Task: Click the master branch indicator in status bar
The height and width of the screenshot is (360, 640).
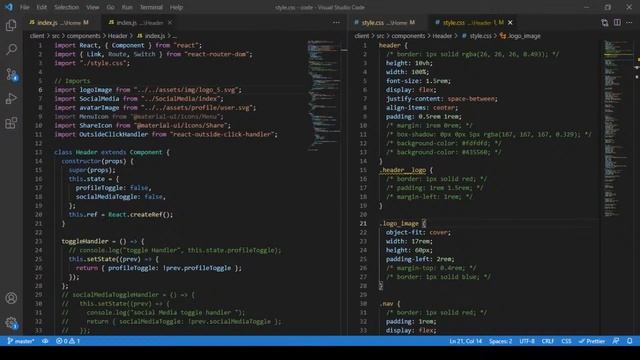Action: [x=20, y=341]
